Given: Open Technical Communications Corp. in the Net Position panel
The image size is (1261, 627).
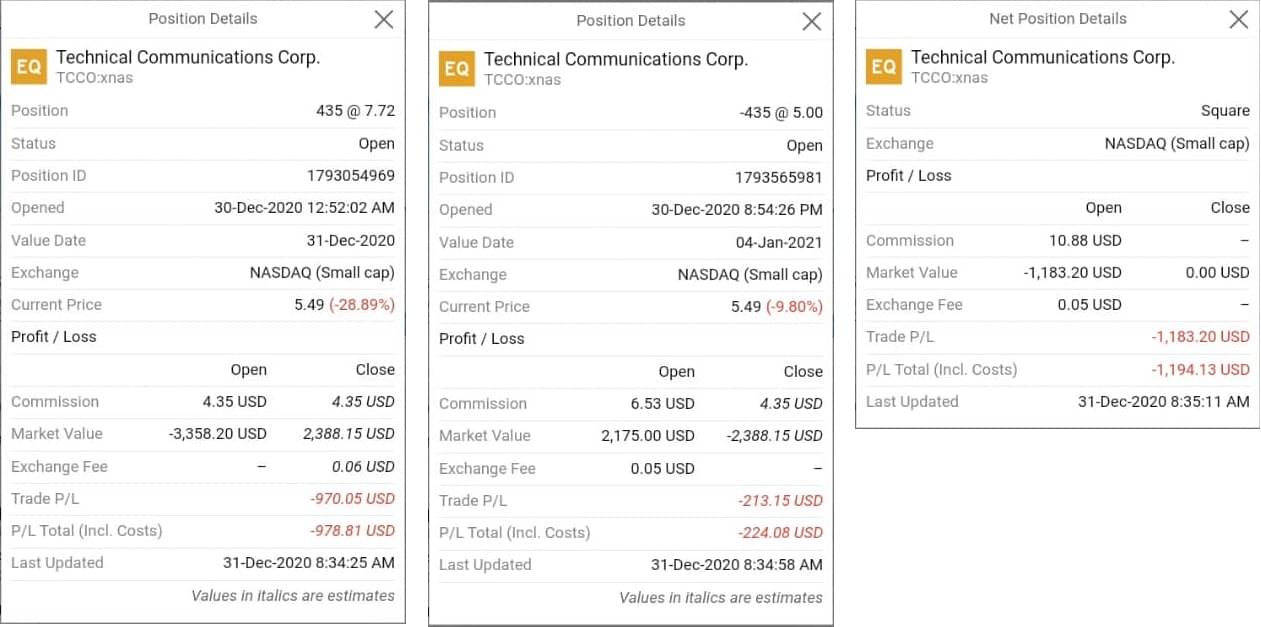Looking at the screenshot, I should 1042,57.
